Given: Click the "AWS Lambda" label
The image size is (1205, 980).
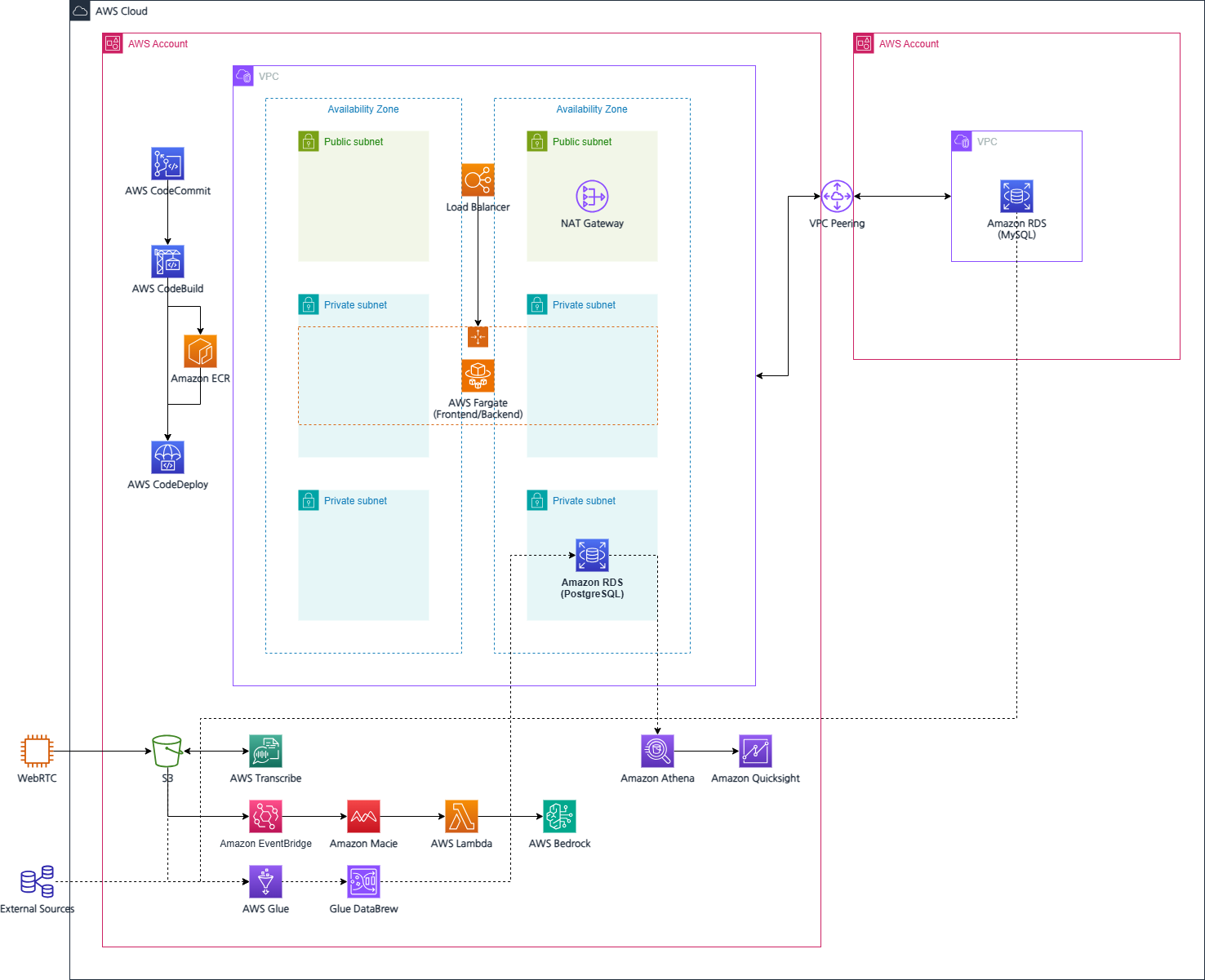Looking at the screenshot, I should point(461,844).
